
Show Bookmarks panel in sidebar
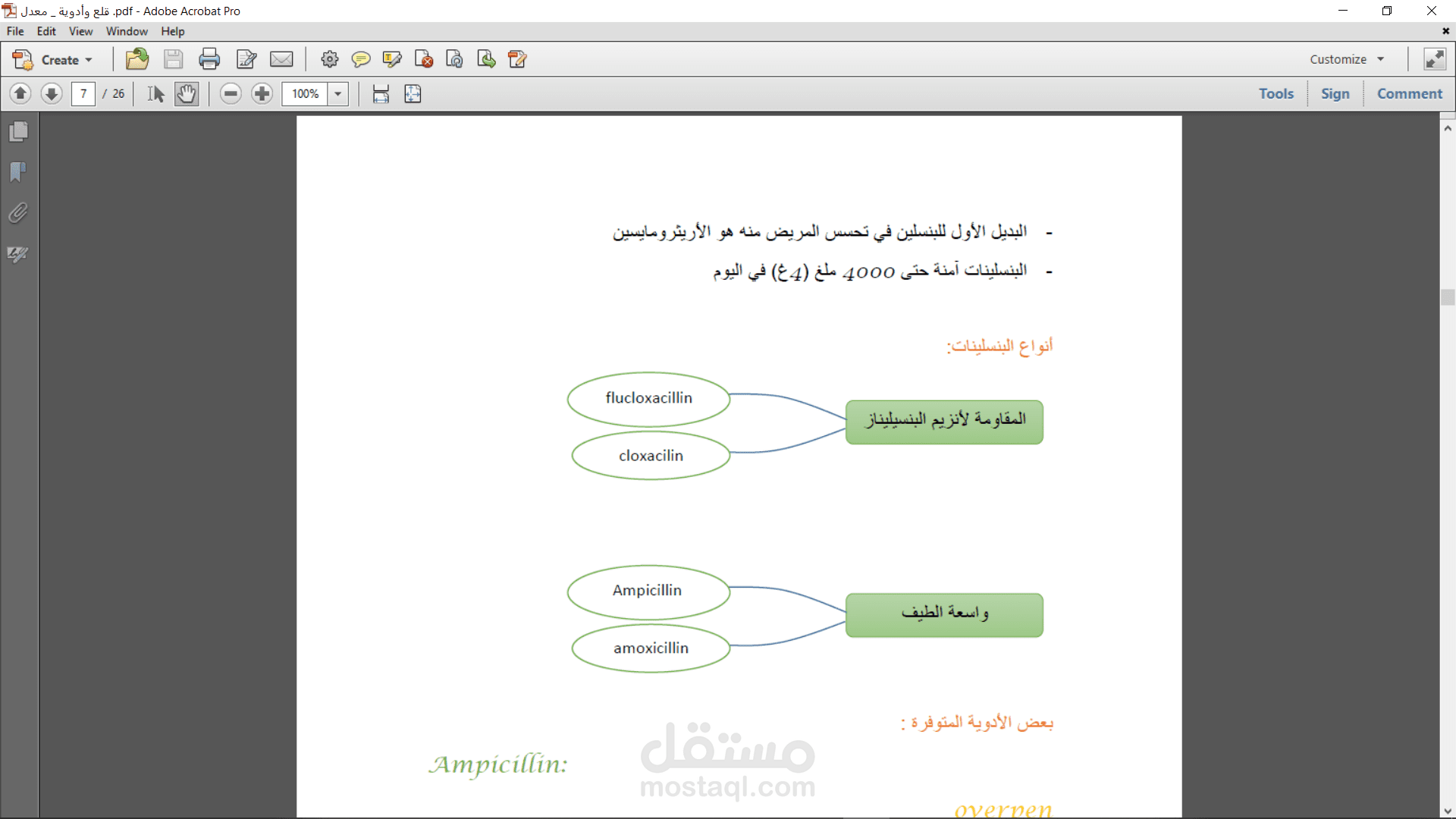click(19, 172)
